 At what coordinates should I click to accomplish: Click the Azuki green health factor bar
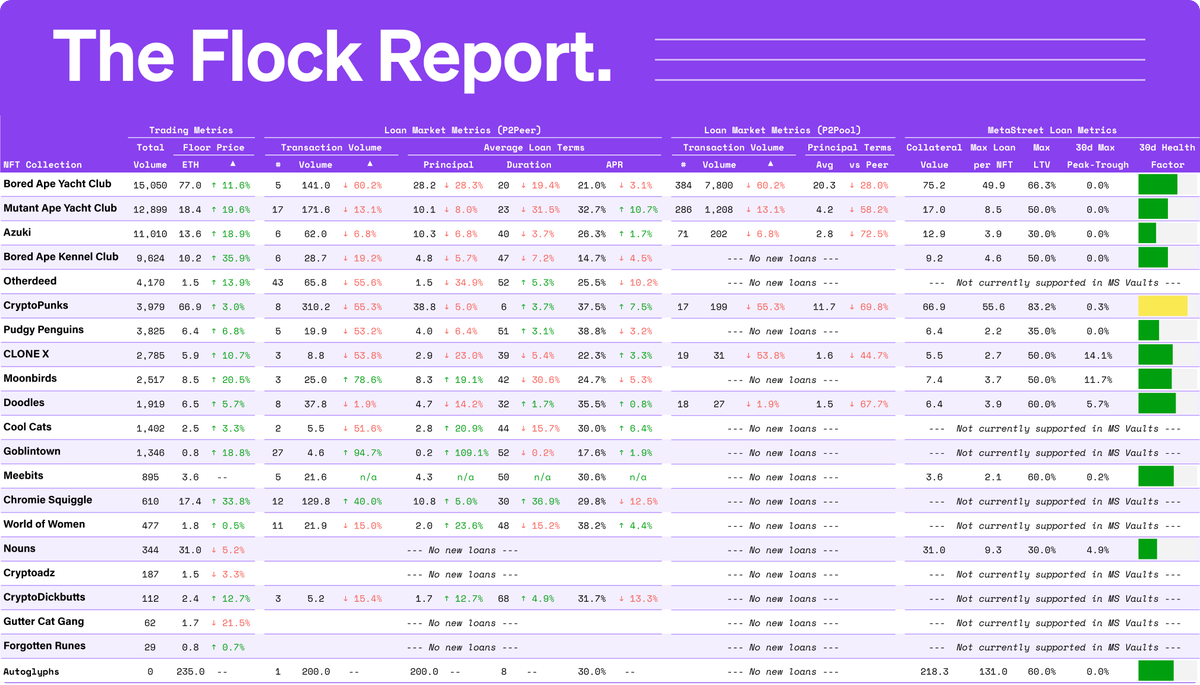point(1147,233)
